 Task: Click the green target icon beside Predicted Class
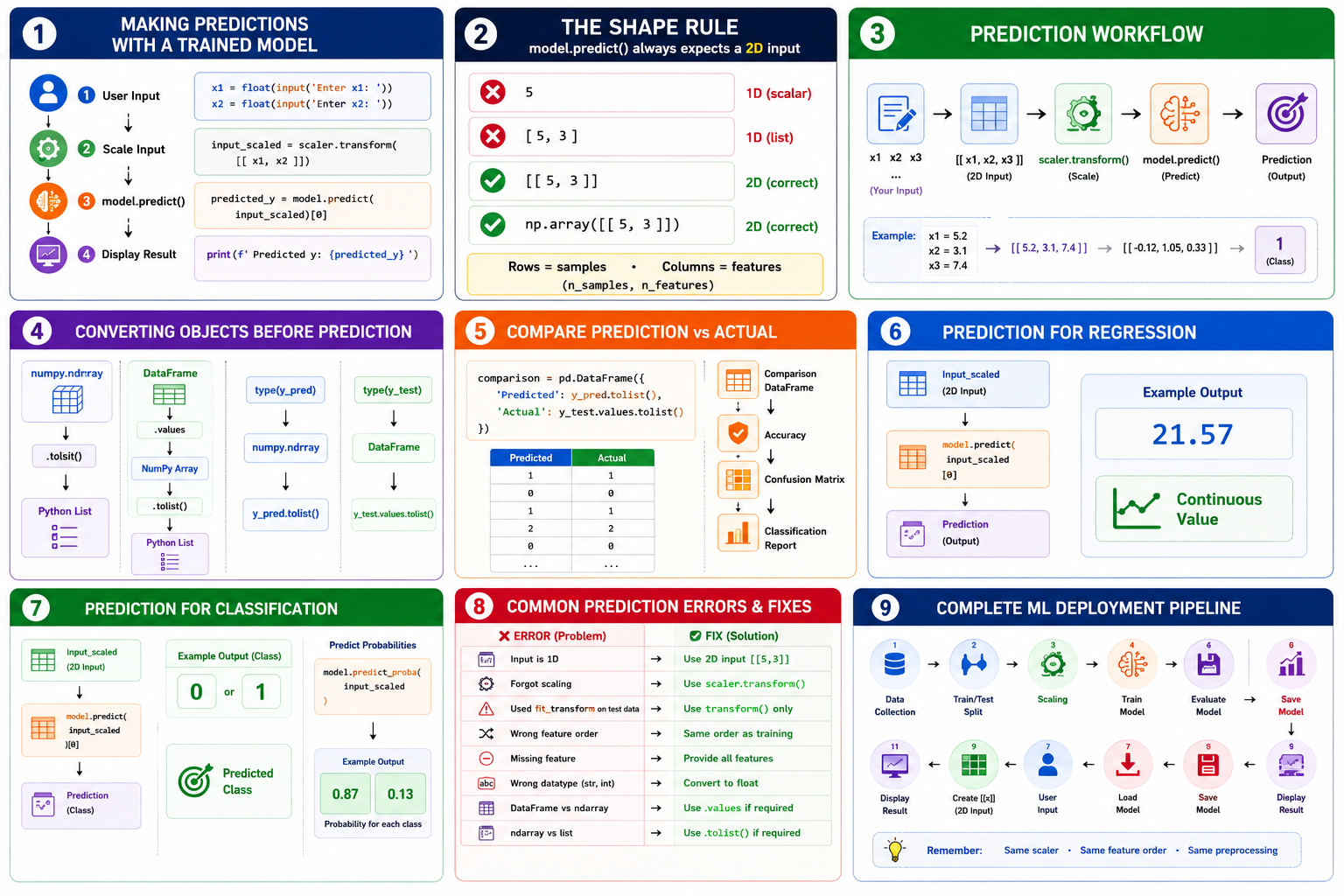point(195,780)
